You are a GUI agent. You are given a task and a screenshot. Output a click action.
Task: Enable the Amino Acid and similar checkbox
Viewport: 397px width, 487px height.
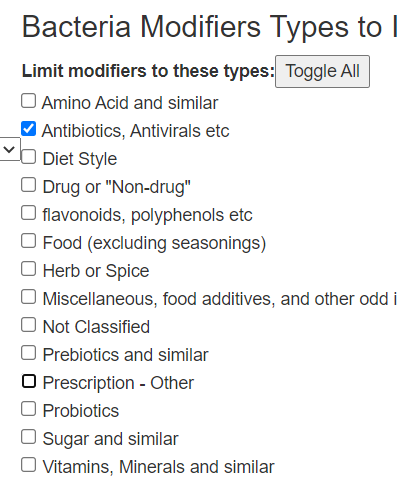[29, 101]
